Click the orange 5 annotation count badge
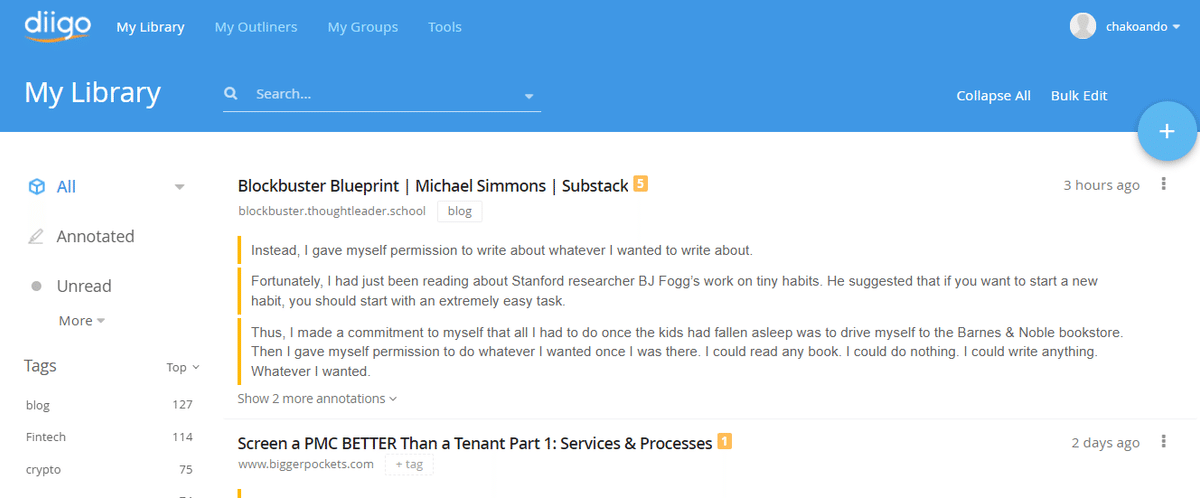The width and height of the screenshot is (1200, 498). coord(641,184)
